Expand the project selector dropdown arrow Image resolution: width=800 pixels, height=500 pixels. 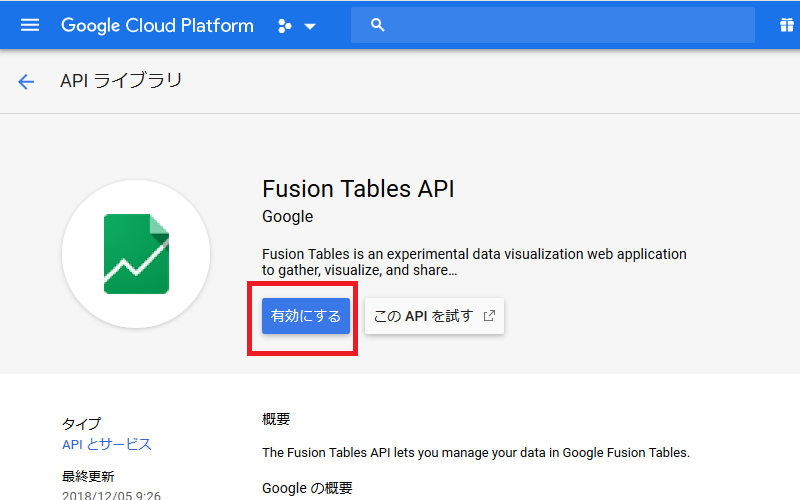point(310,26)
